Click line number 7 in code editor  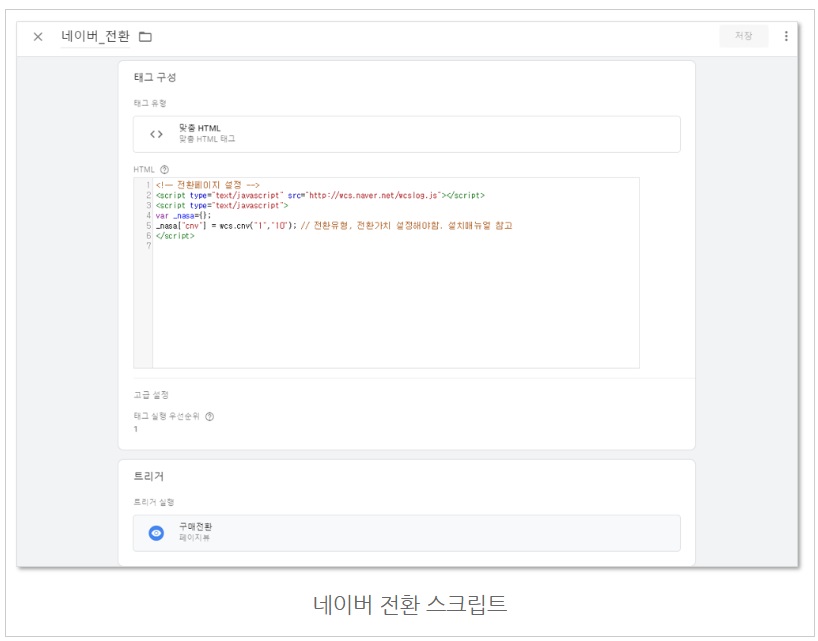coord(149,246)
